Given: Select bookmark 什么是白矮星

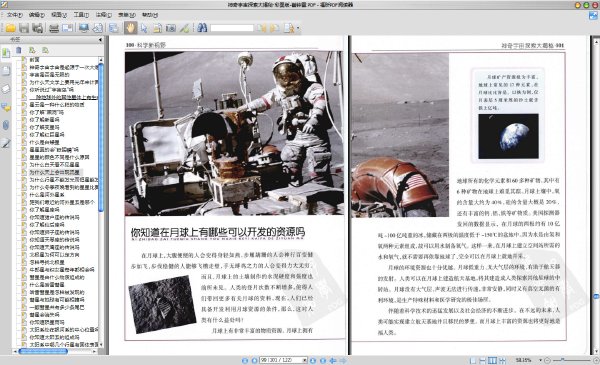Looking at the screenshot, I should click(x=44, y=142).
